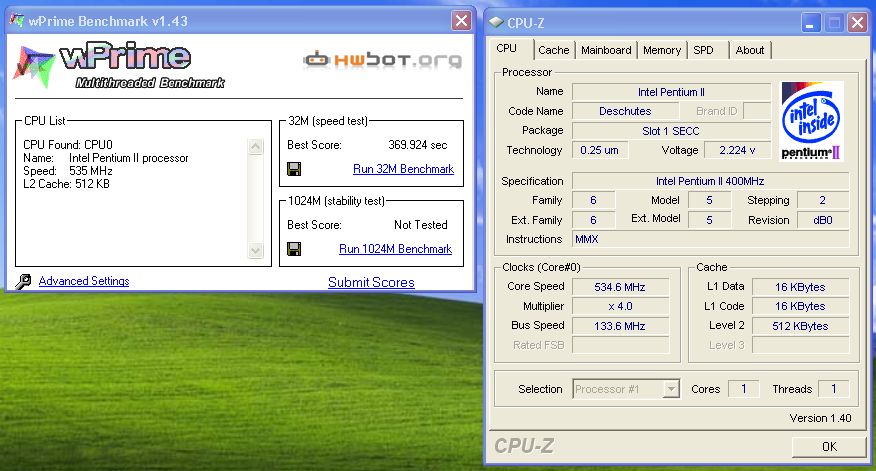Minimize the CPU-Z window

(x=811, y=23)
